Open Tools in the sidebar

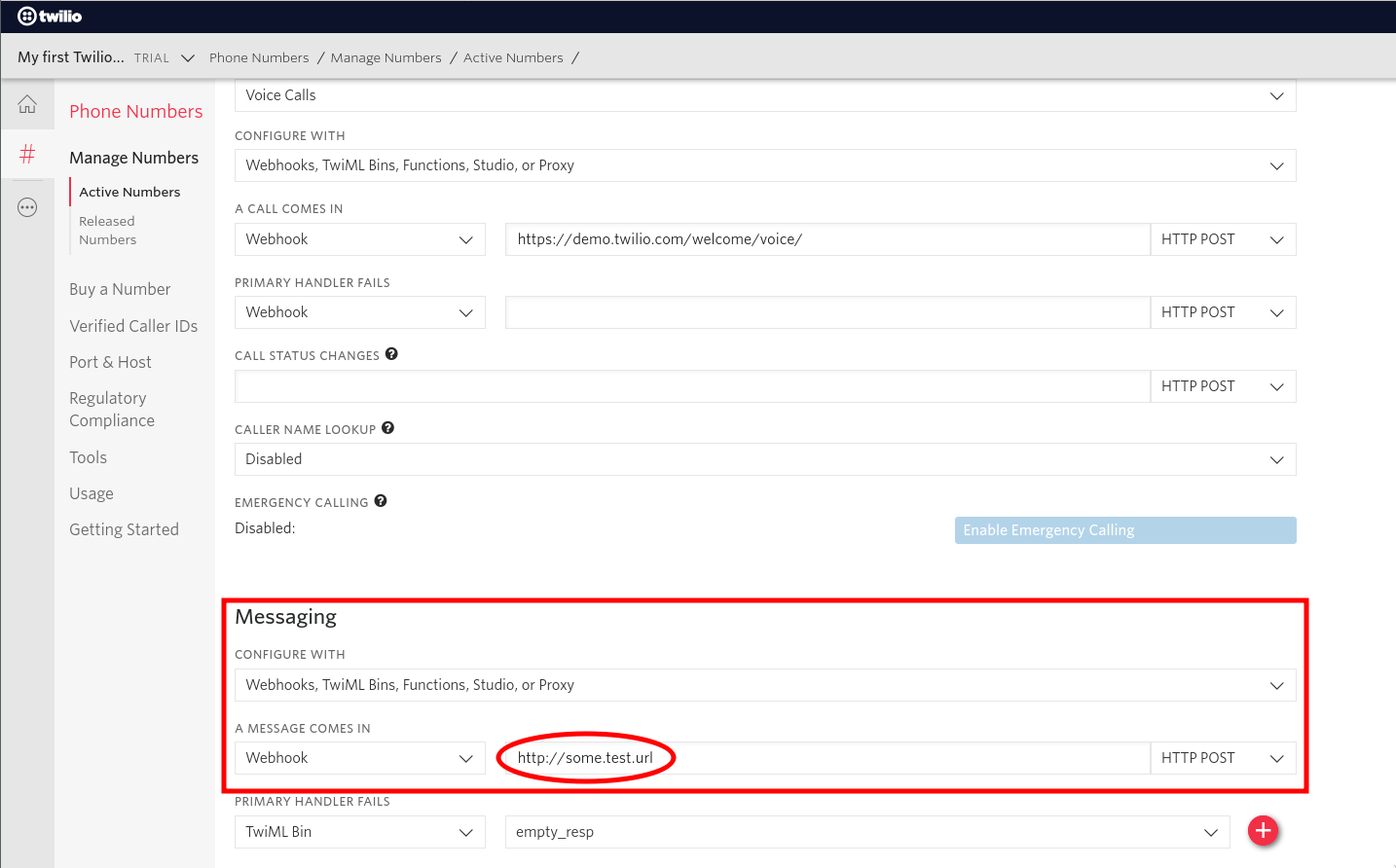point(88,457)
